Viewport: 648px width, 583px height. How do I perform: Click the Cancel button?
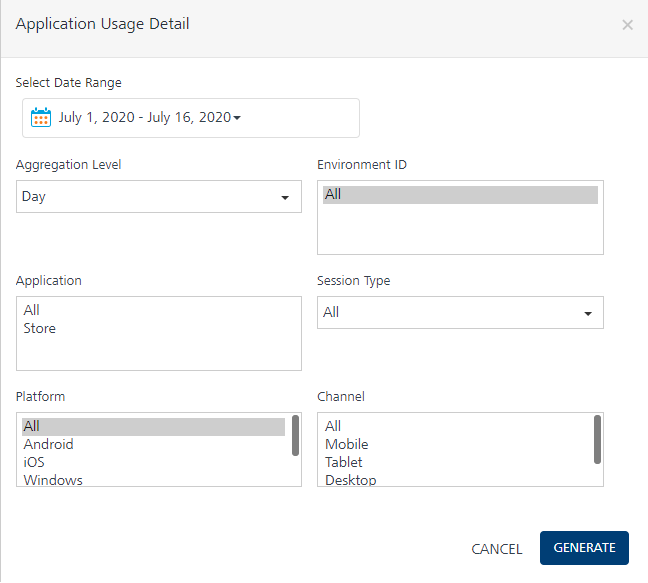pos(497,549)
